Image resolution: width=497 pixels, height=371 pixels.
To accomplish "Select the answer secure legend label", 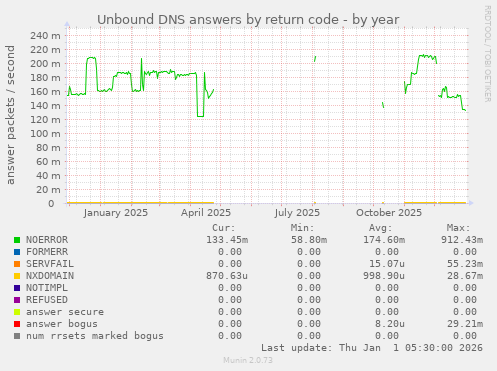I will (x=65, y=312).
